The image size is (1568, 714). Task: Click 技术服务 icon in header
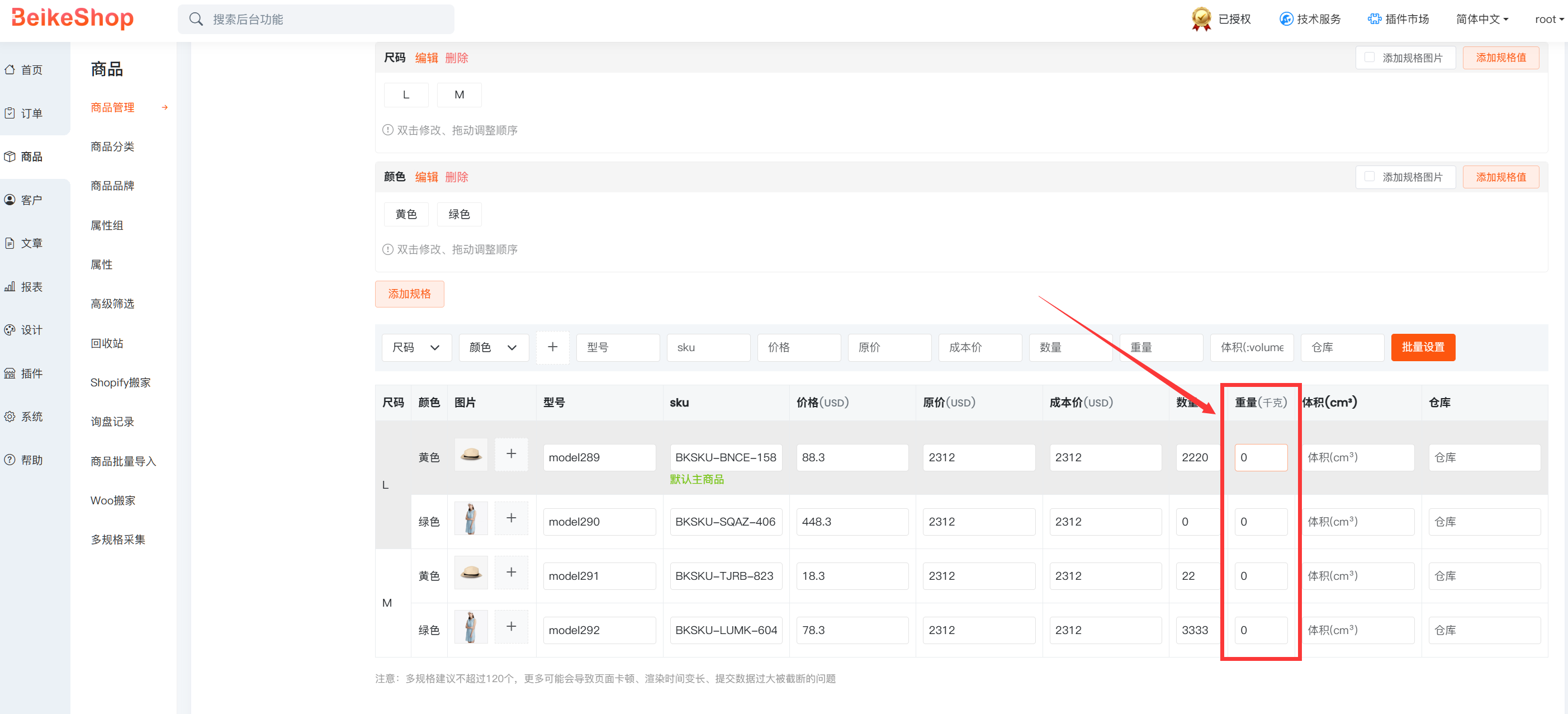1286,19
